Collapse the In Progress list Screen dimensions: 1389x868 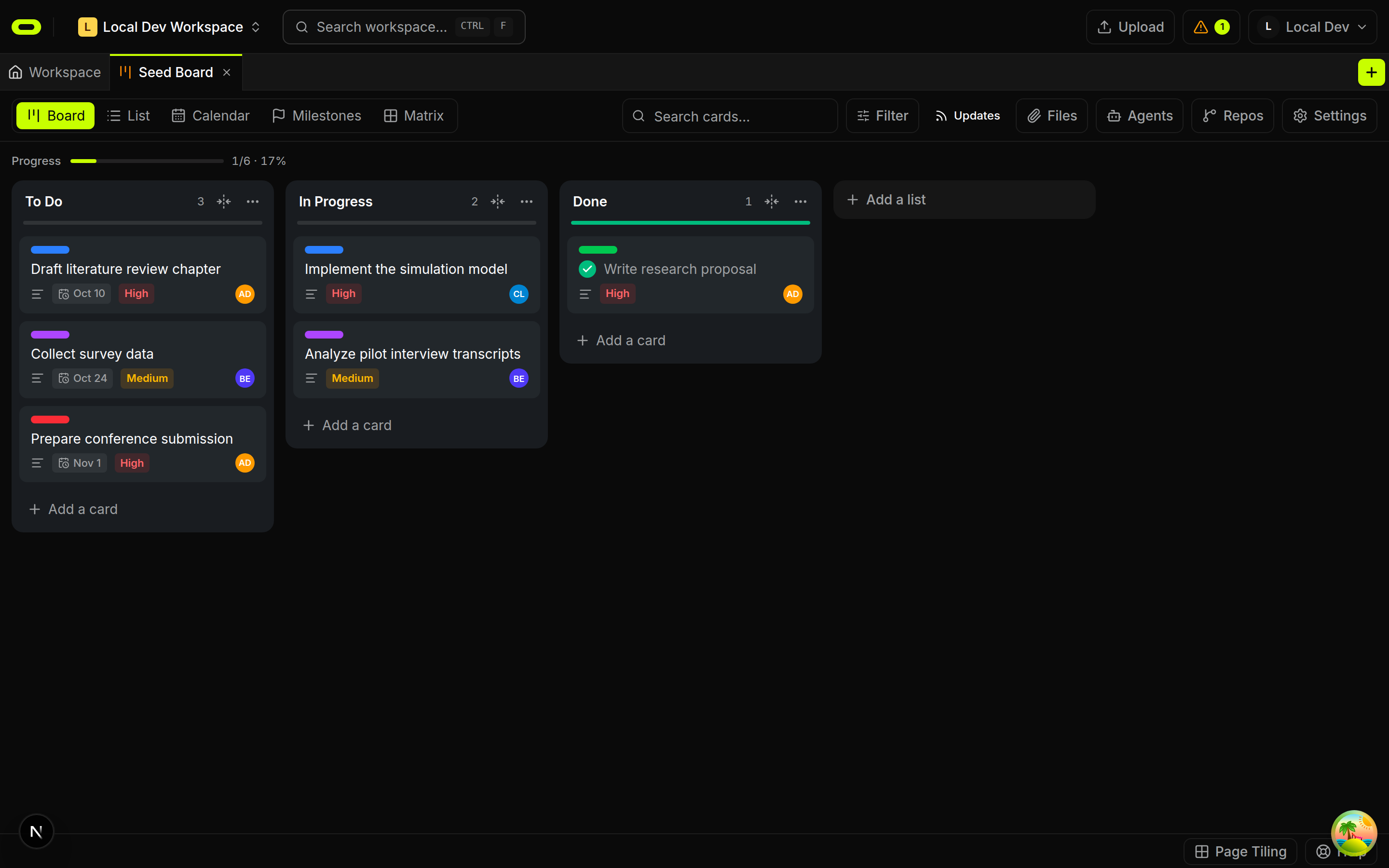(x=498, y=202)
